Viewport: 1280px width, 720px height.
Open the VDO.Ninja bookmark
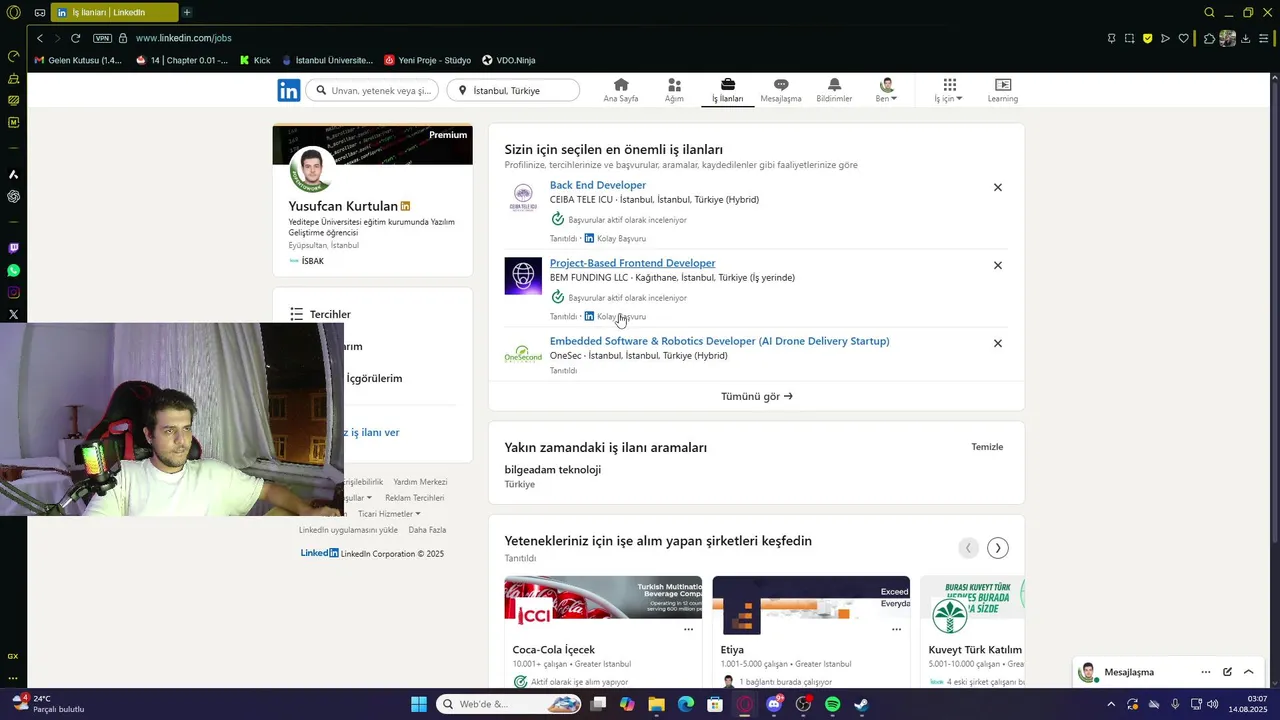tap(509, 60)
